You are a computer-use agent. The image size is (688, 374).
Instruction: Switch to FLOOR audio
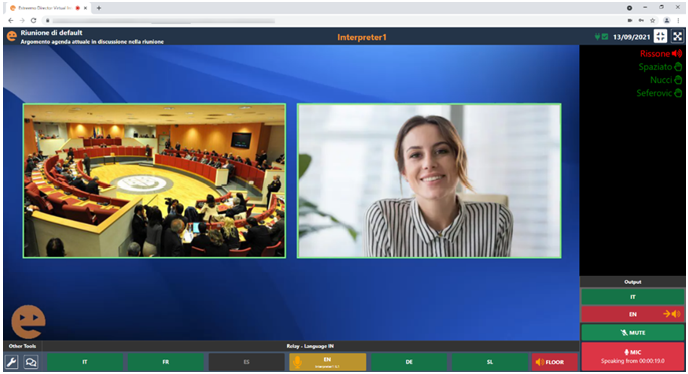pos(555,362)
